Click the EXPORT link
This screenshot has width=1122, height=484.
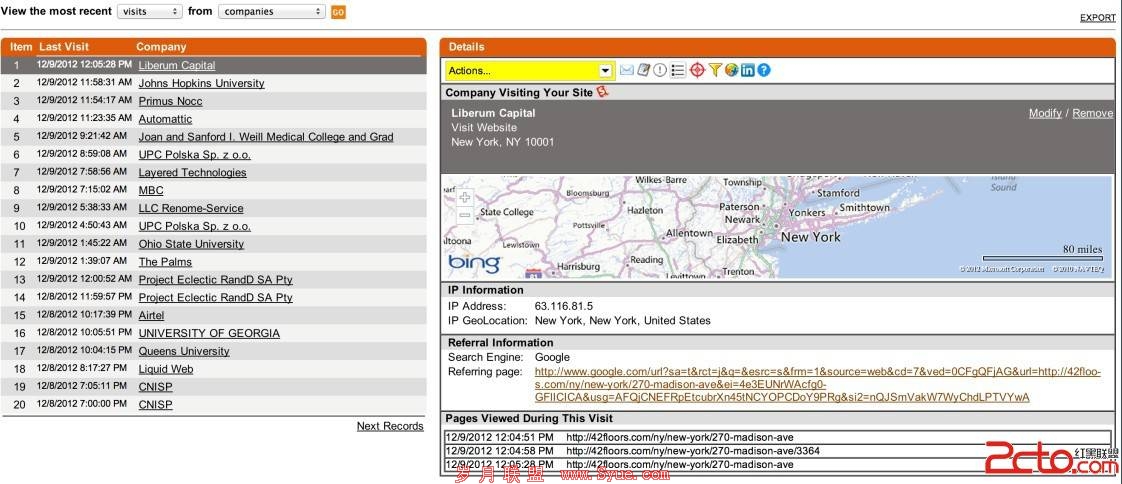click(1097, 18)
